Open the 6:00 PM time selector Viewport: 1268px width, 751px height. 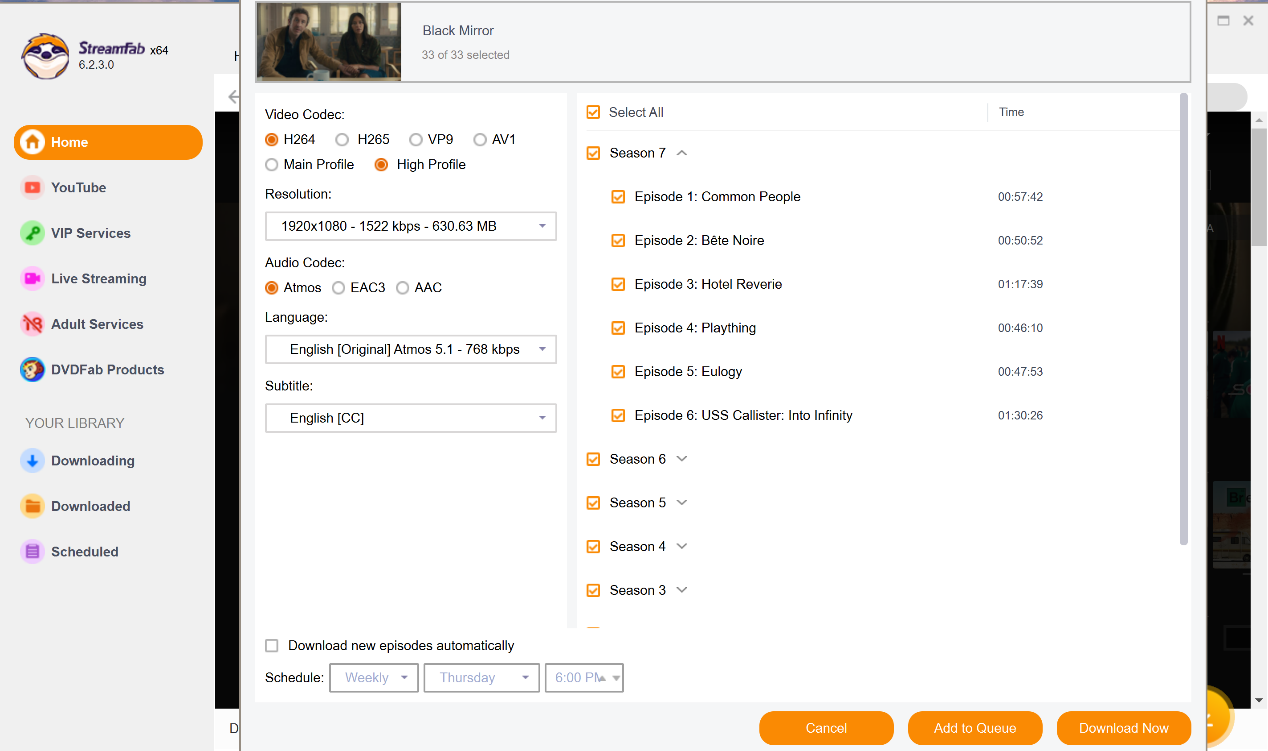point(584,677)
